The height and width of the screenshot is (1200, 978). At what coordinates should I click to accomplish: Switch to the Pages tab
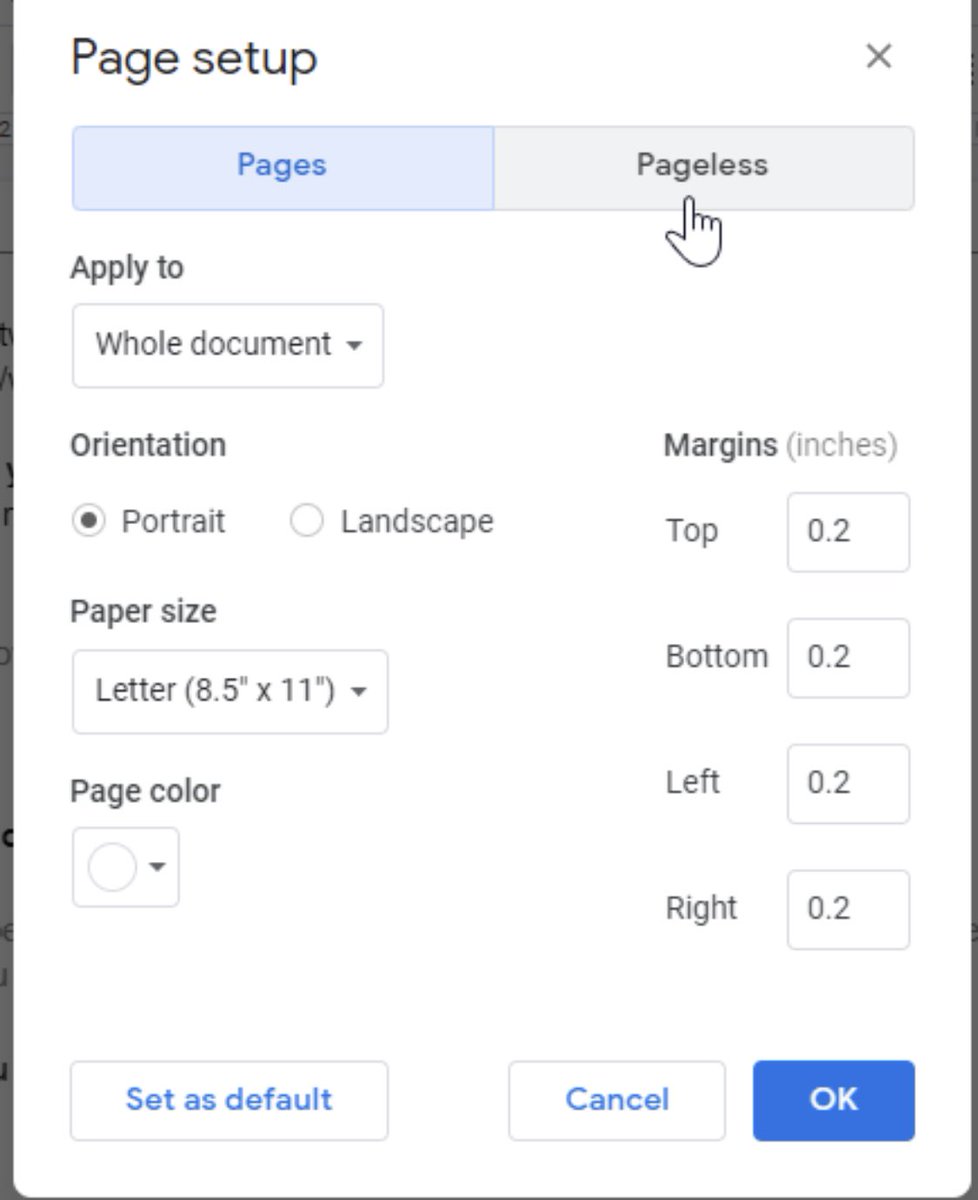click(281, 165)
